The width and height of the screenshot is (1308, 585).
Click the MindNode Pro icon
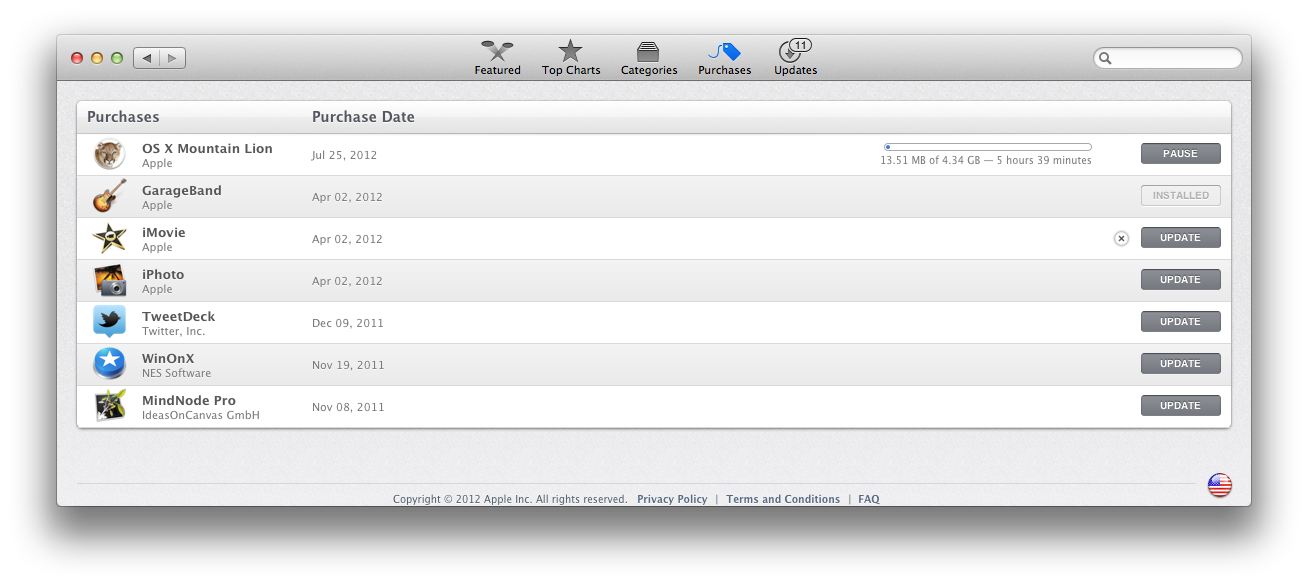pyautogui.click(x=109, y=406)
